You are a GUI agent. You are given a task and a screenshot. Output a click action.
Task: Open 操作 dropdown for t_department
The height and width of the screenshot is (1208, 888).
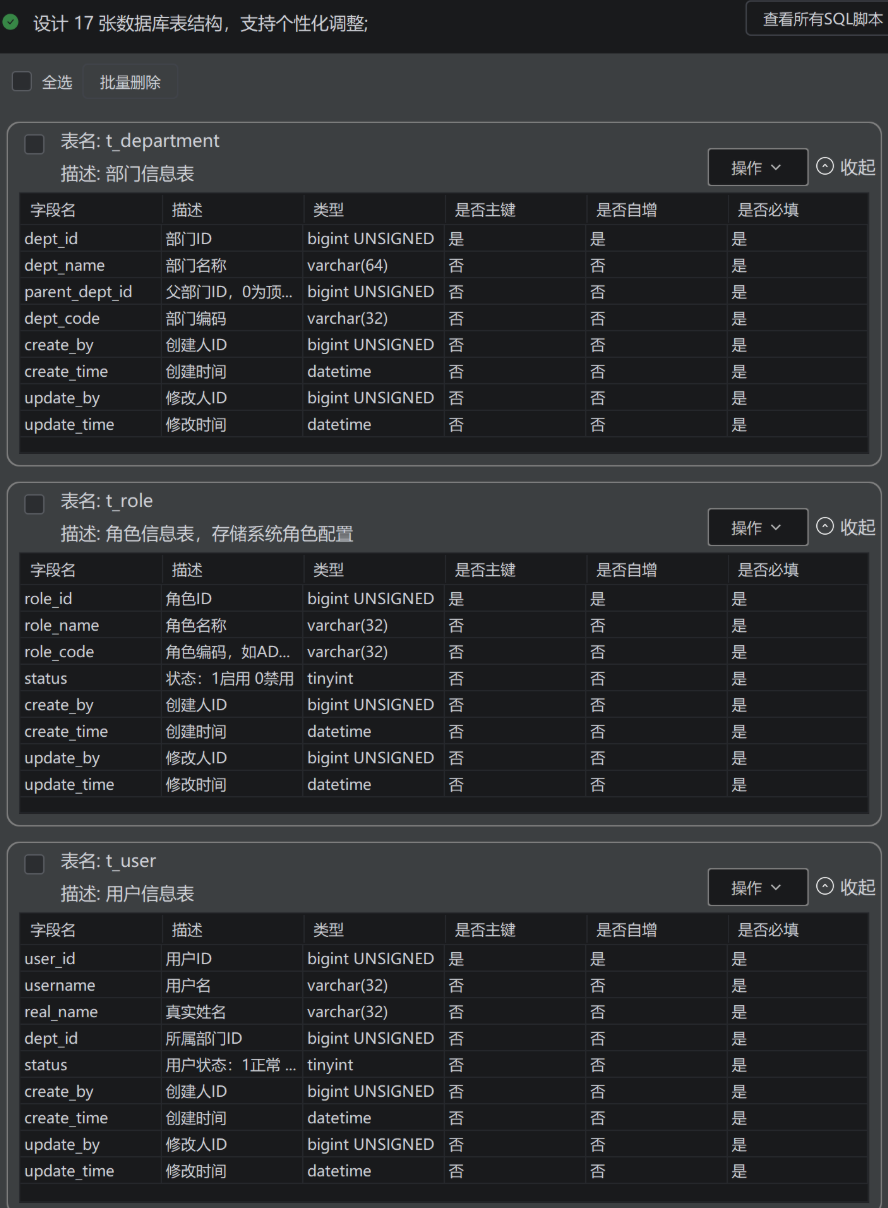pos(757,167)
